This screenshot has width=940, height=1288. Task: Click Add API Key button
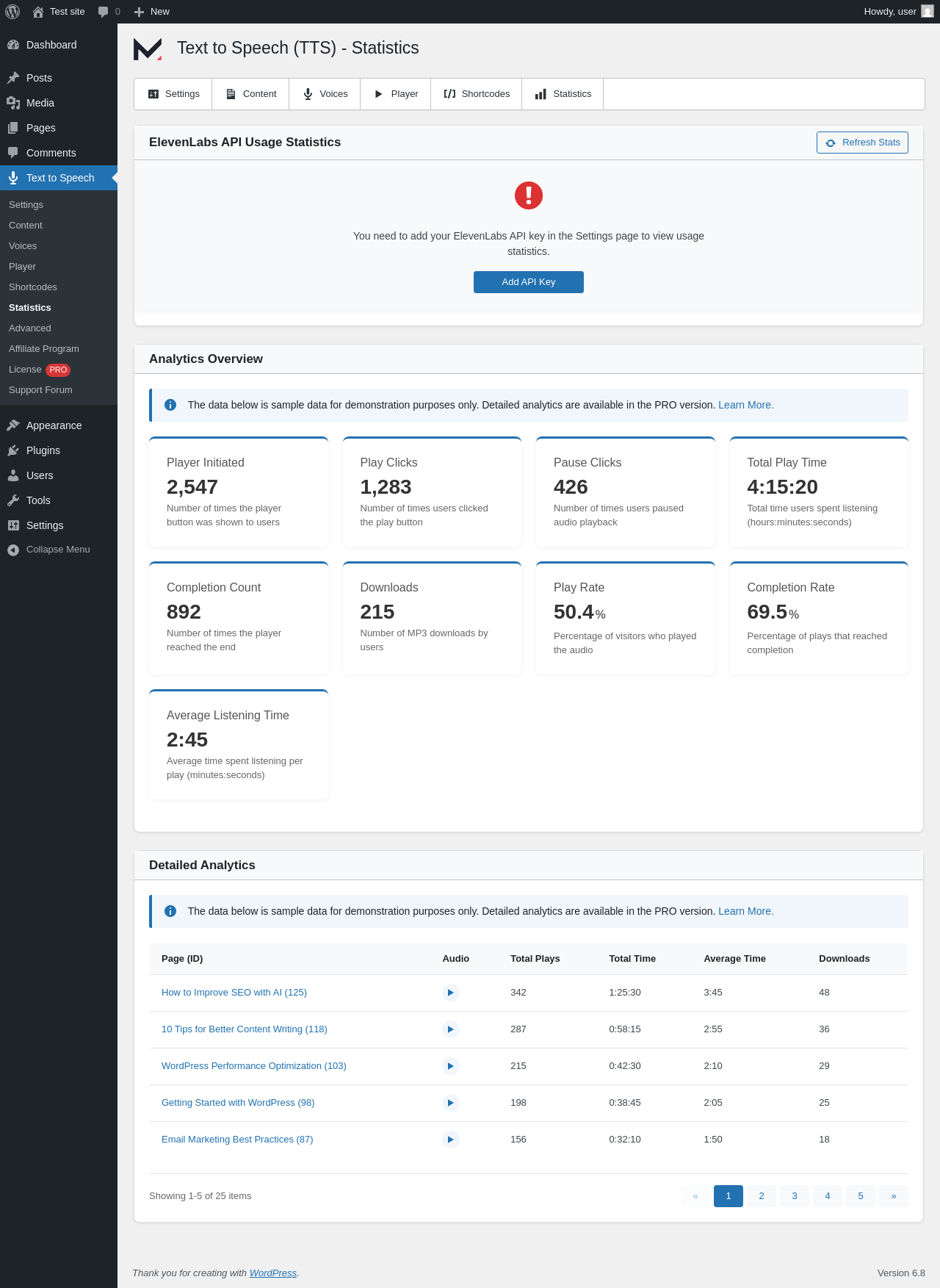point(529,282)
